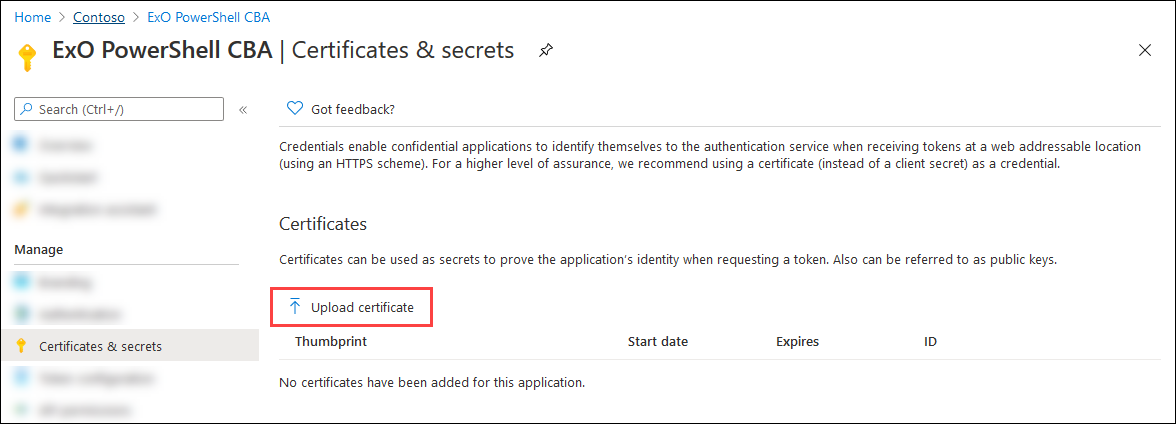
Task: Open the Contoso breadcrumb link
Action: pyautogui.click(x=98, y=17)
